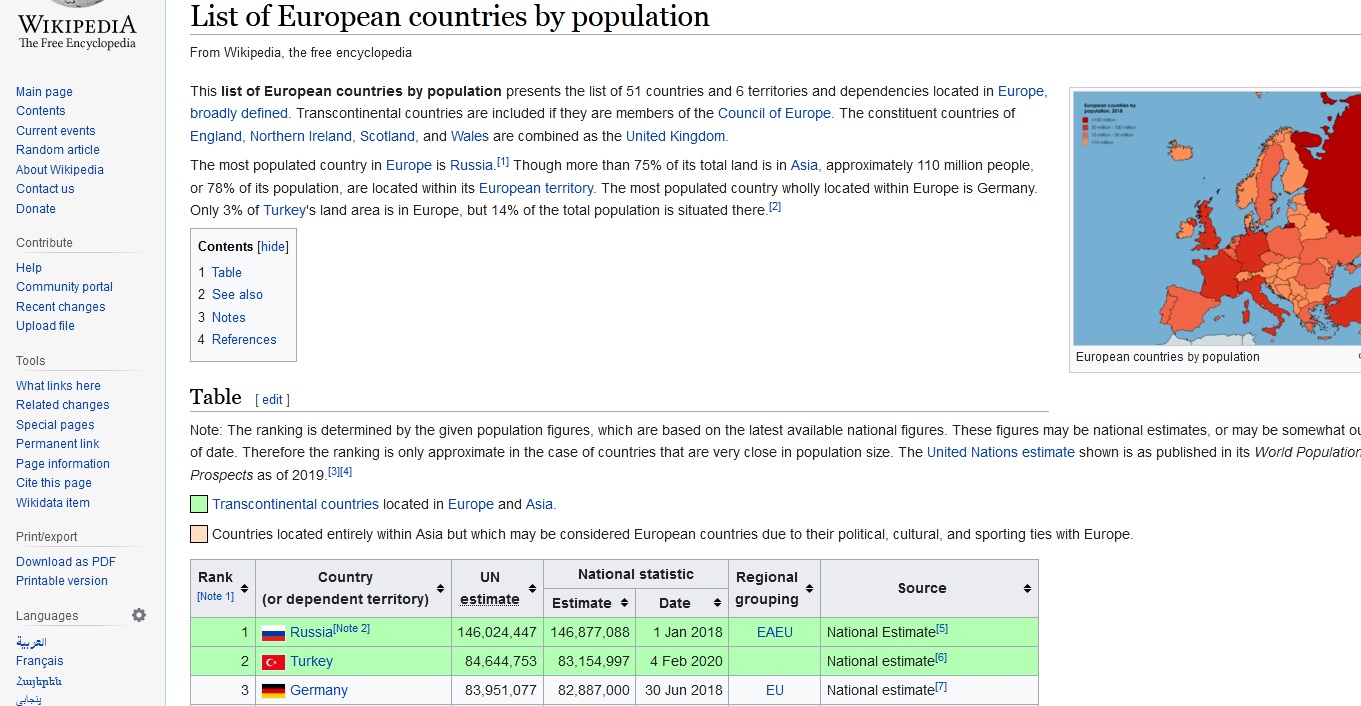Open Recent changes link
This screenshot has width=1361, height=706.
coord(60,307)
